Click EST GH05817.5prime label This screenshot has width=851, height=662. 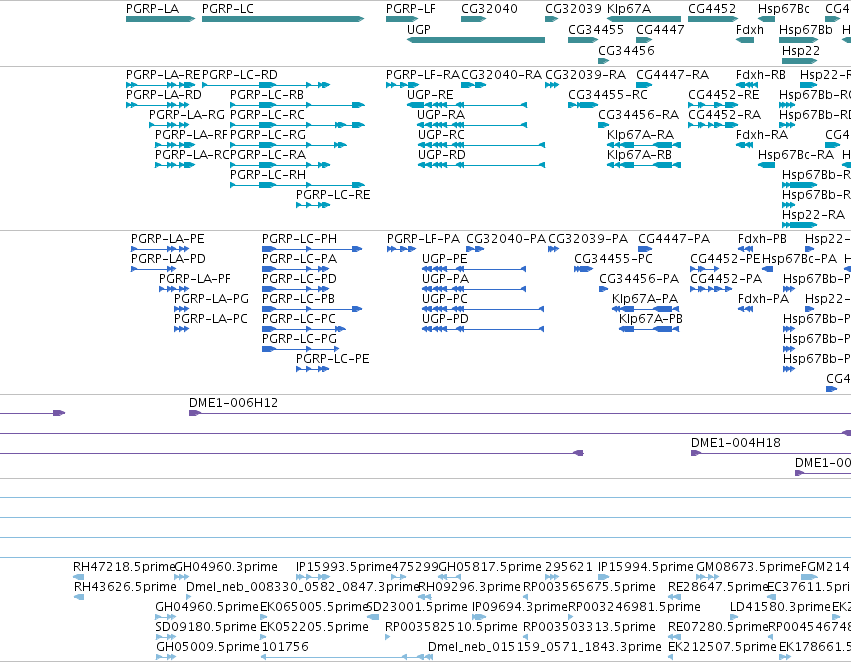pos(490,567)
